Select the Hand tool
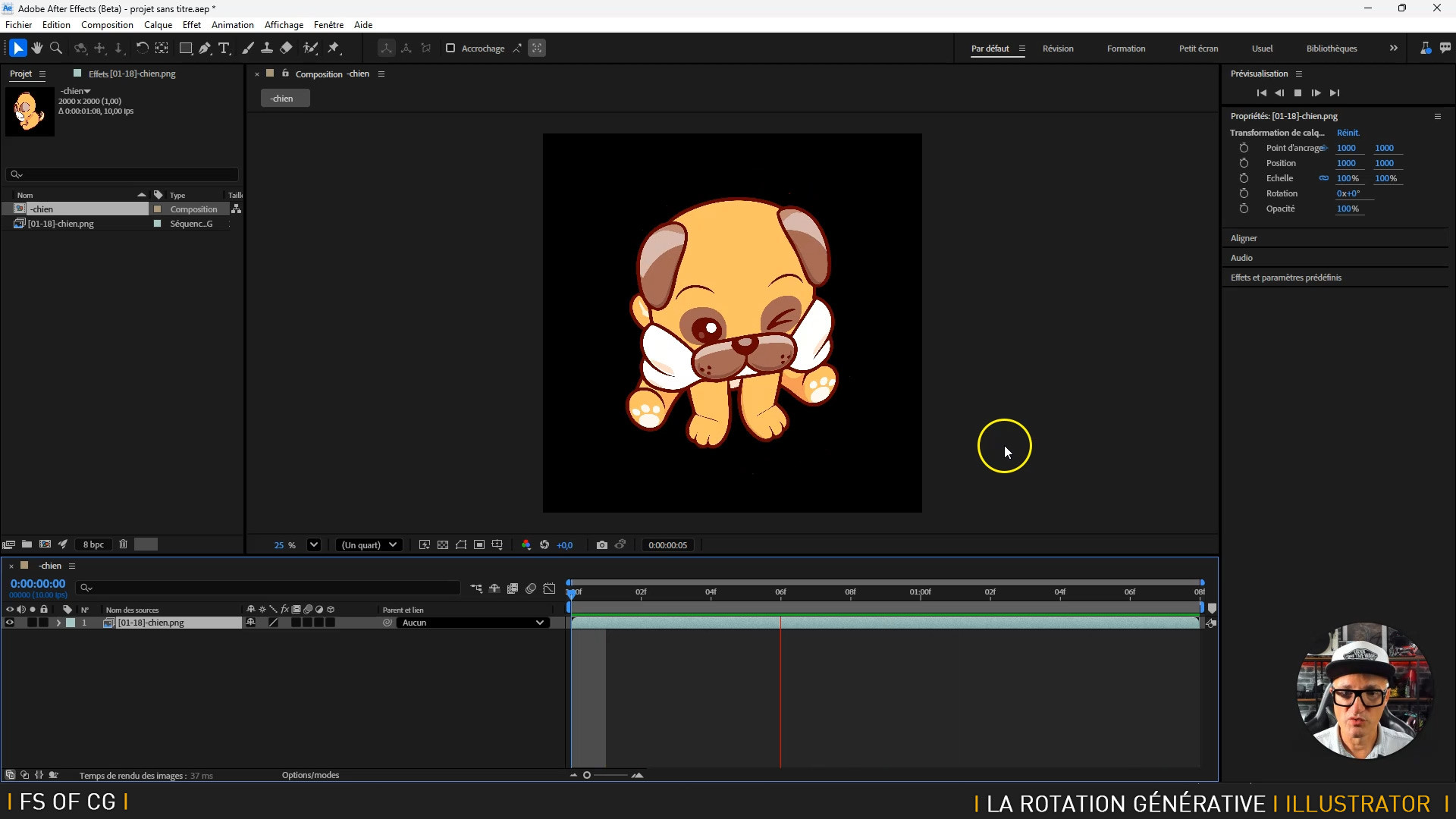 37,48
